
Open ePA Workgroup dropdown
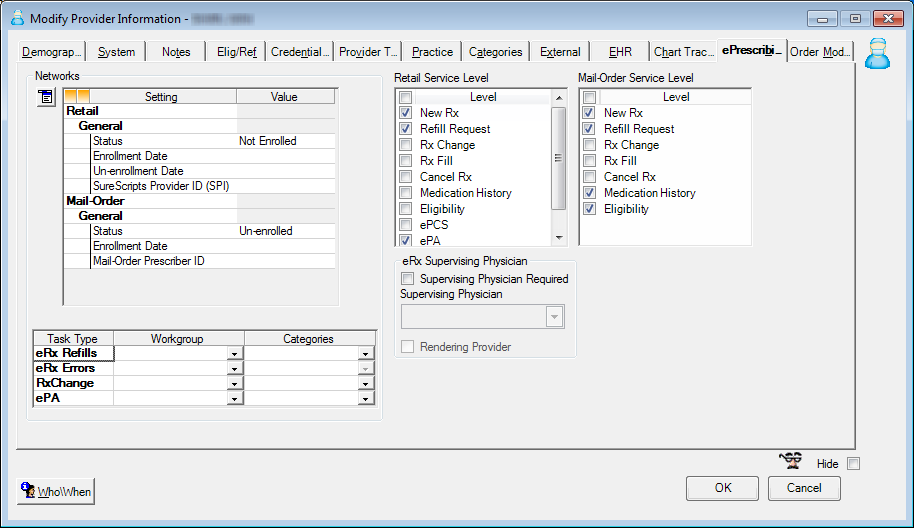(234, 399)
